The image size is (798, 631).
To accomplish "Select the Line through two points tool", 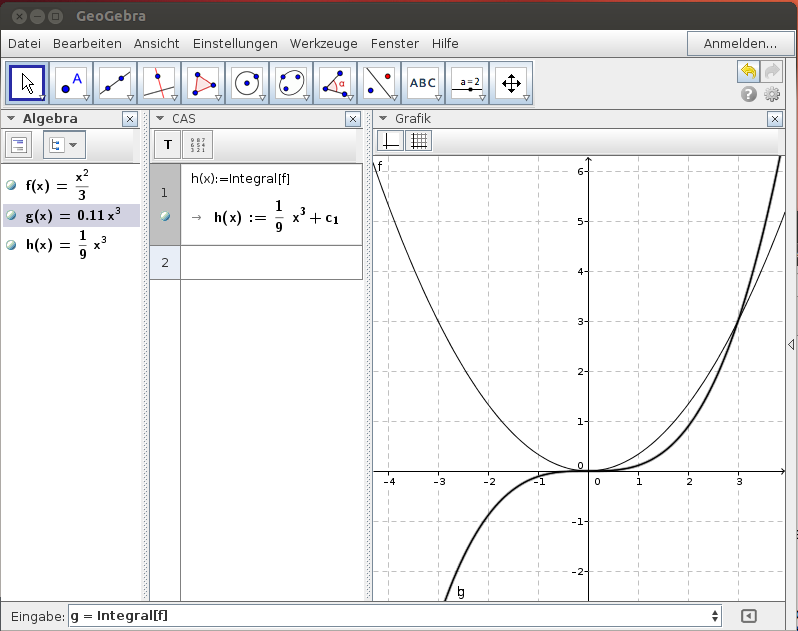I will click(115, 83).
